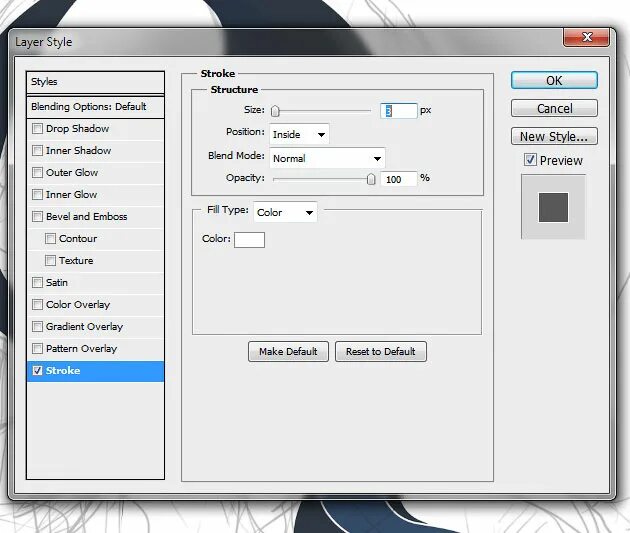This screenshot has width=630, height=533.
Task: Check the Texture checkbox
Action: pyautogui.click(x=50, y=261)
